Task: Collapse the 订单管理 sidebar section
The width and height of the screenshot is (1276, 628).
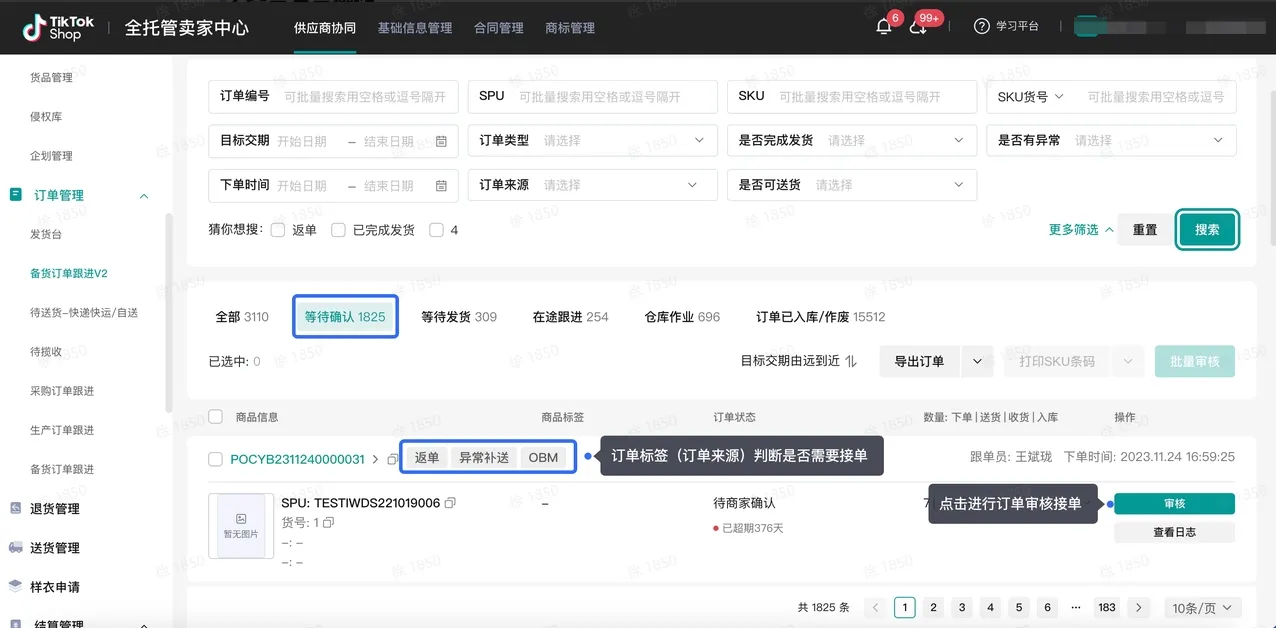Action: (144, 196)
